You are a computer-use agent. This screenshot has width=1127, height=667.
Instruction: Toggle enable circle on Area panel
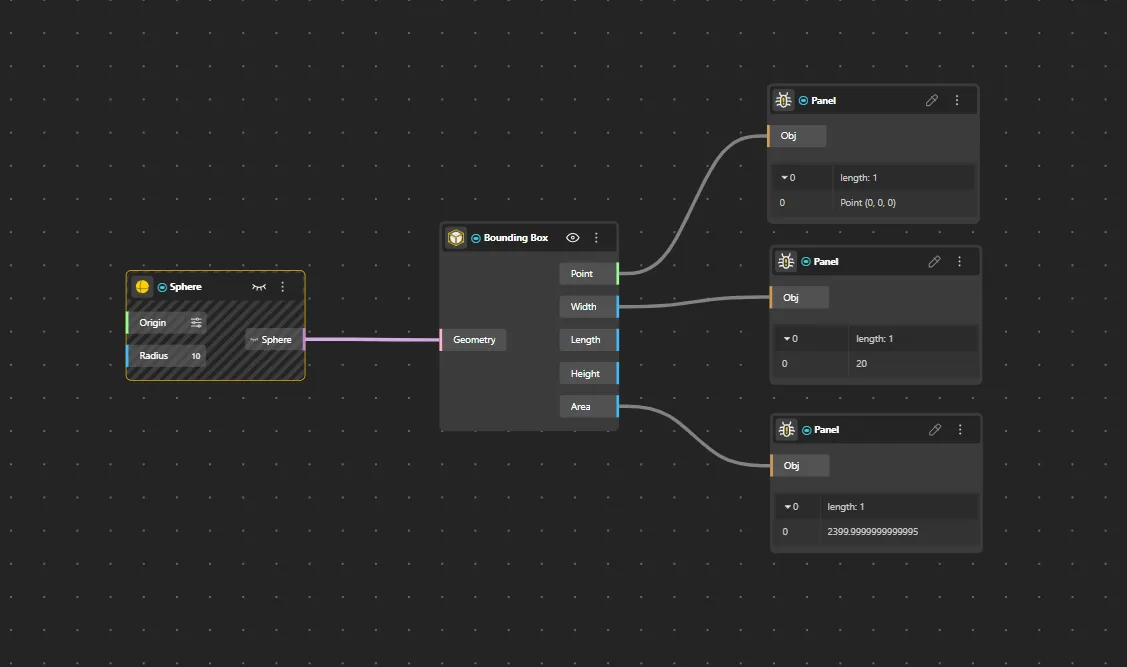pyautogui.click(x=806, y=430)
